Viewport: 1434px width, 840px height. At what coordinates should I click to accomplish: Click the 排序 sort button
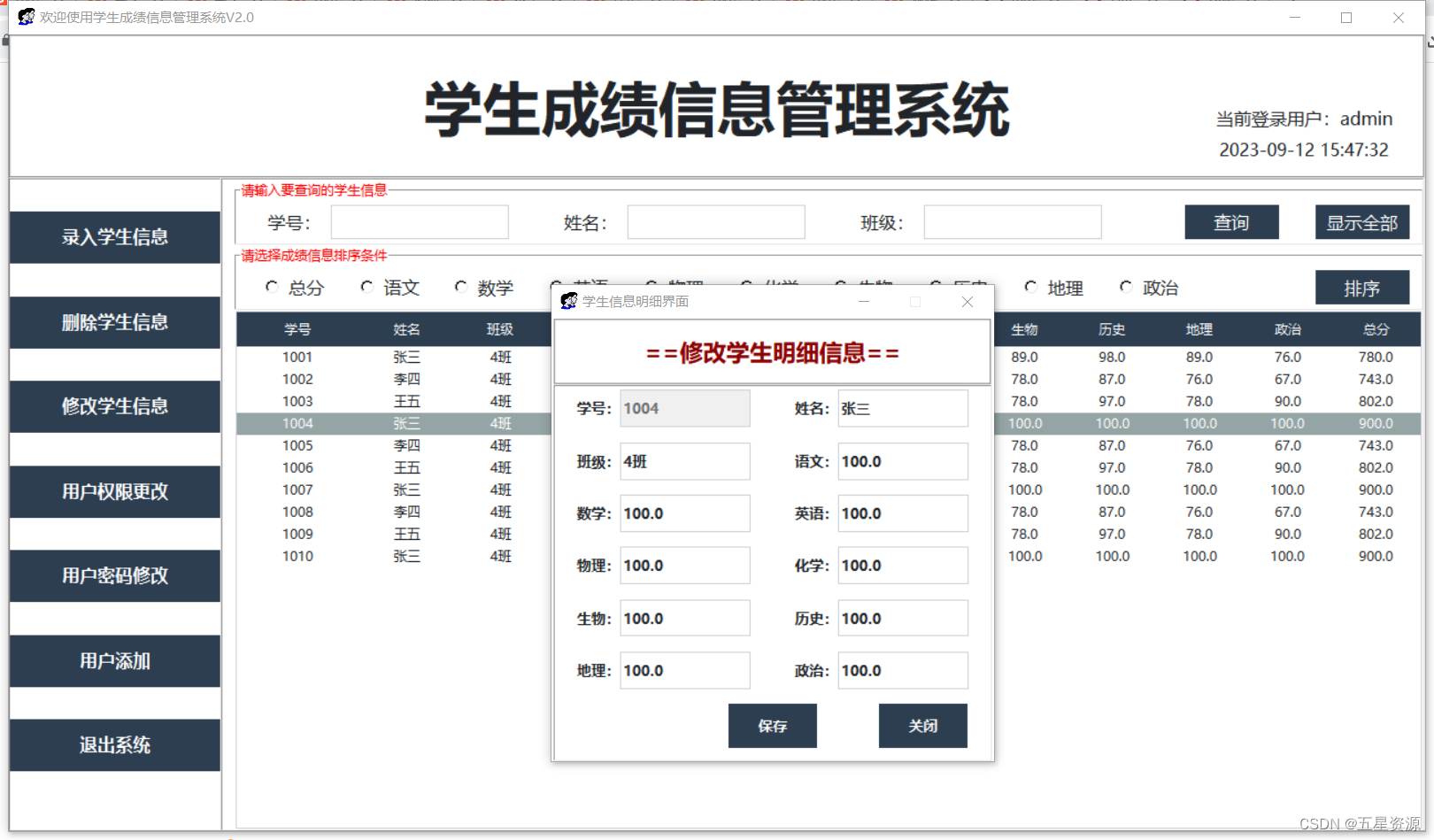tap(1362, 287)
